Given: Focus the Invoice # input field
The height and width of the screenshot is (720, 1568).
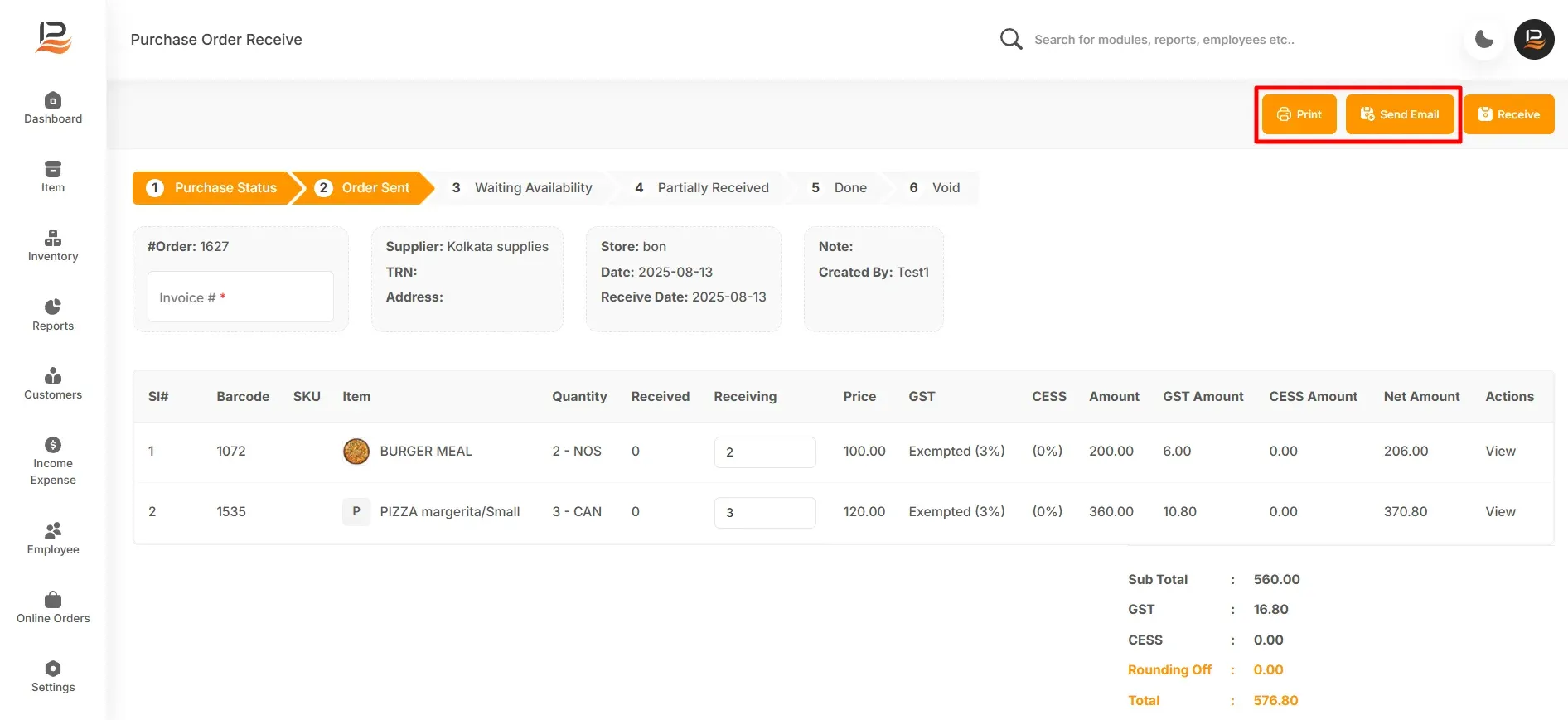Looking at the screenshot, I should [240, 297].
